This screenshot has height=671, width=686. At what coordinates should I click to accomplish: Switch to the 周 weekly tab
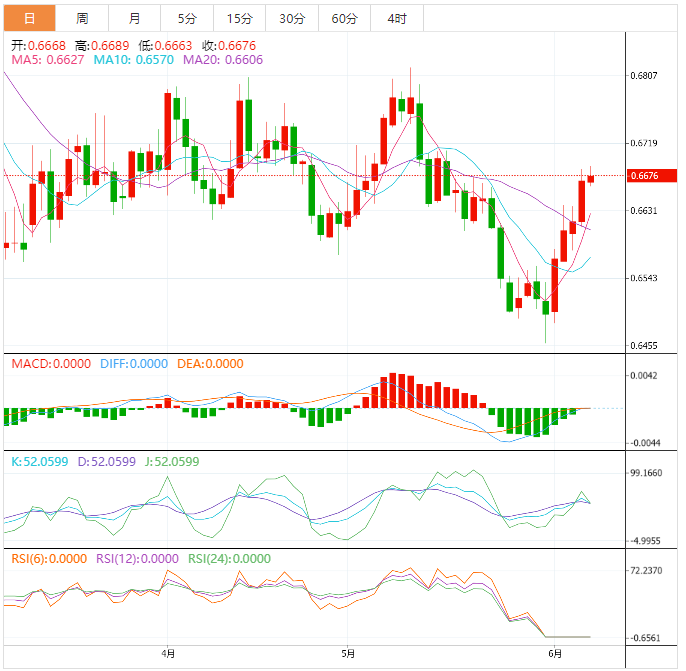pos(82,19)
